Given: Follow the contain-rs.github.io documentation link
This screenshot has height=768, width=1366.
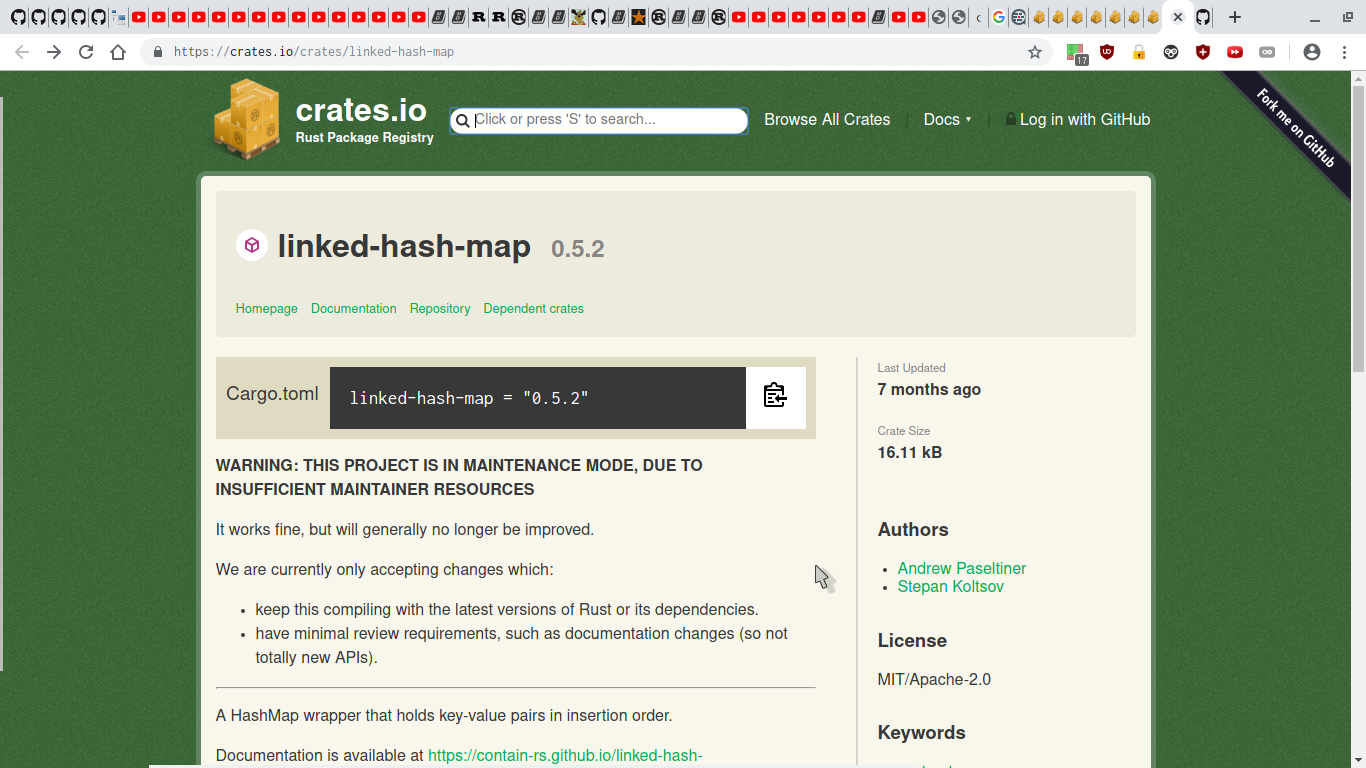Looking at the screenshot, I should click(565, 755).
